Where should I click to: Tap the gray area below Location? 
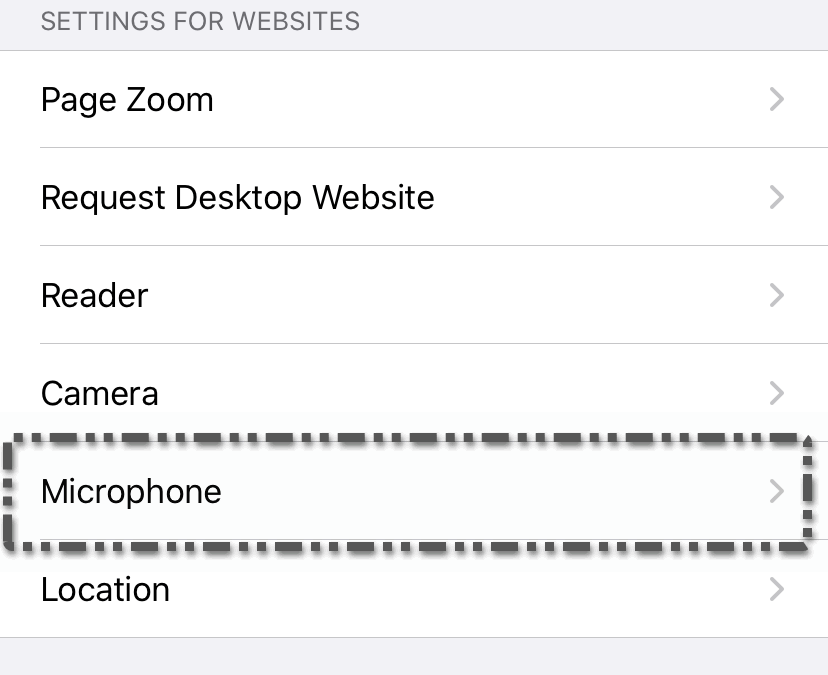click(x=414, y=657)
